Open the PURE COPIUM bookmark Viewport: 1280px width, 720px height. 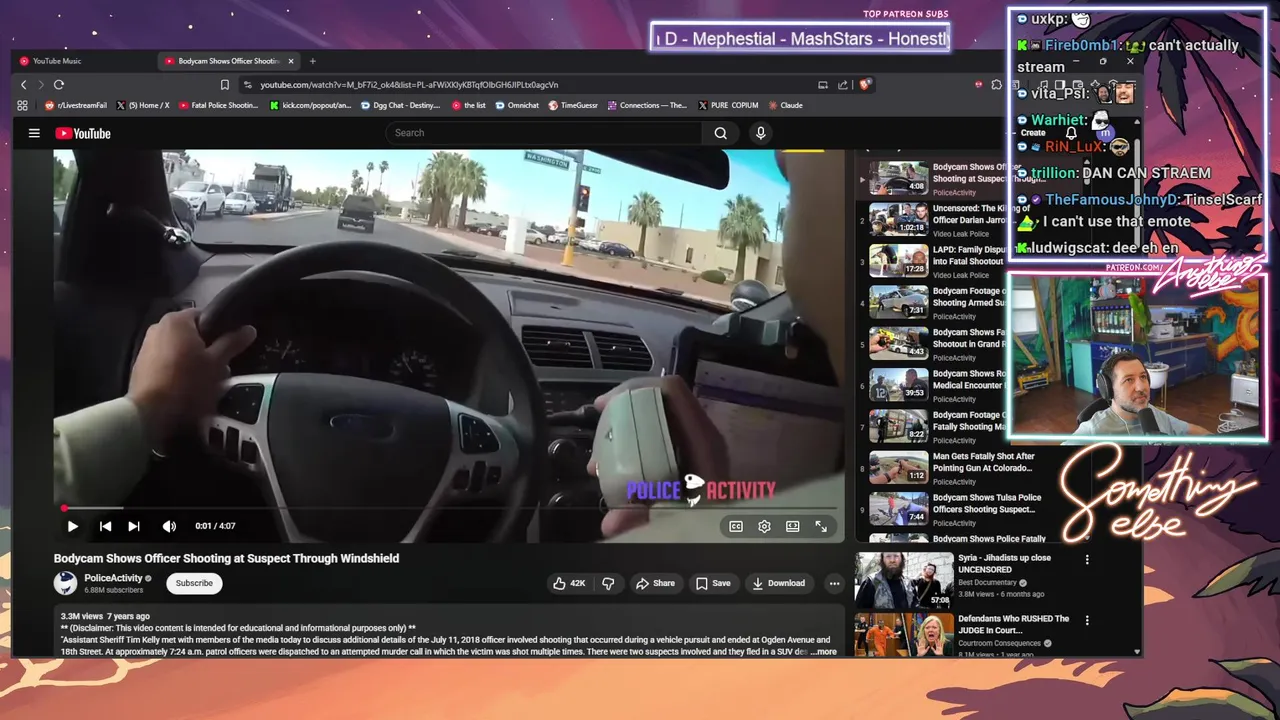click(x=728, y=105)
